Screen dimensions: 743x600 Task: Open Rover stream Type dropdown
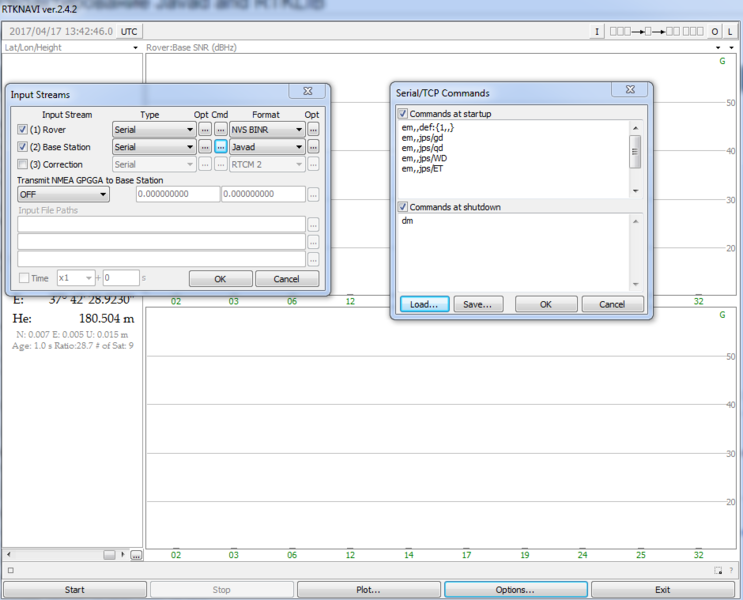point(154,130)
